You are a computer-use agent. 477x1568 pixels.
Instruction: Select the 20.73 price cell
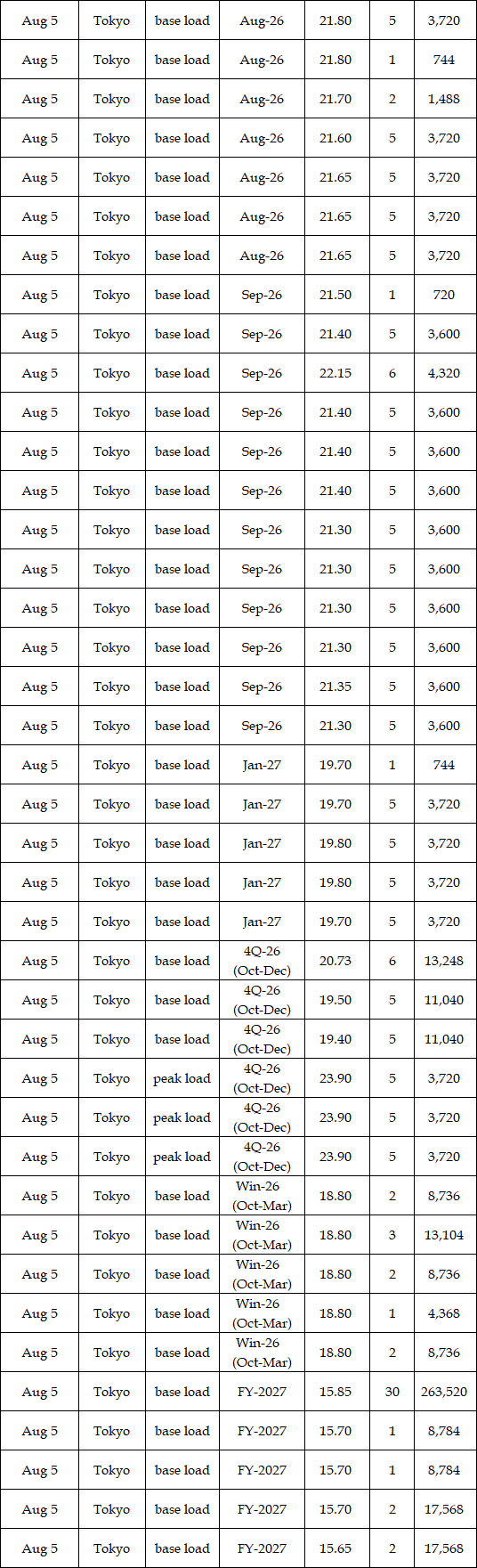[336, 961]
